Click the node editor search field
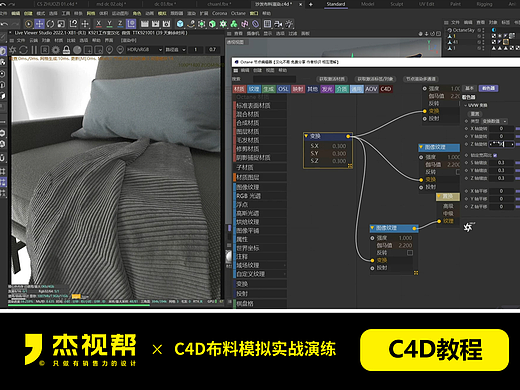 pyautogui.click(x=274, y=79)
